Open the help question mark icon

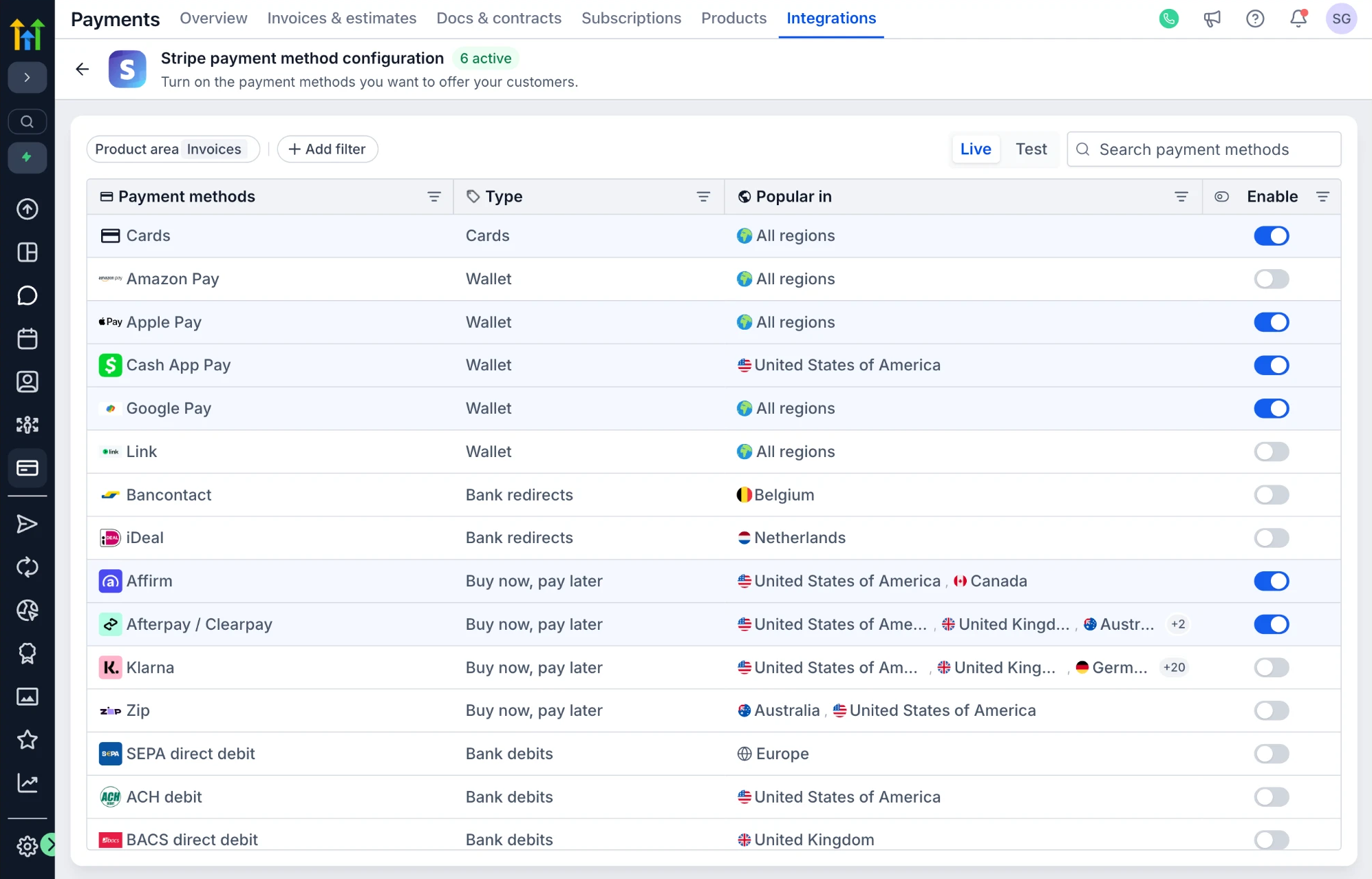click(x=1255, y=19)
